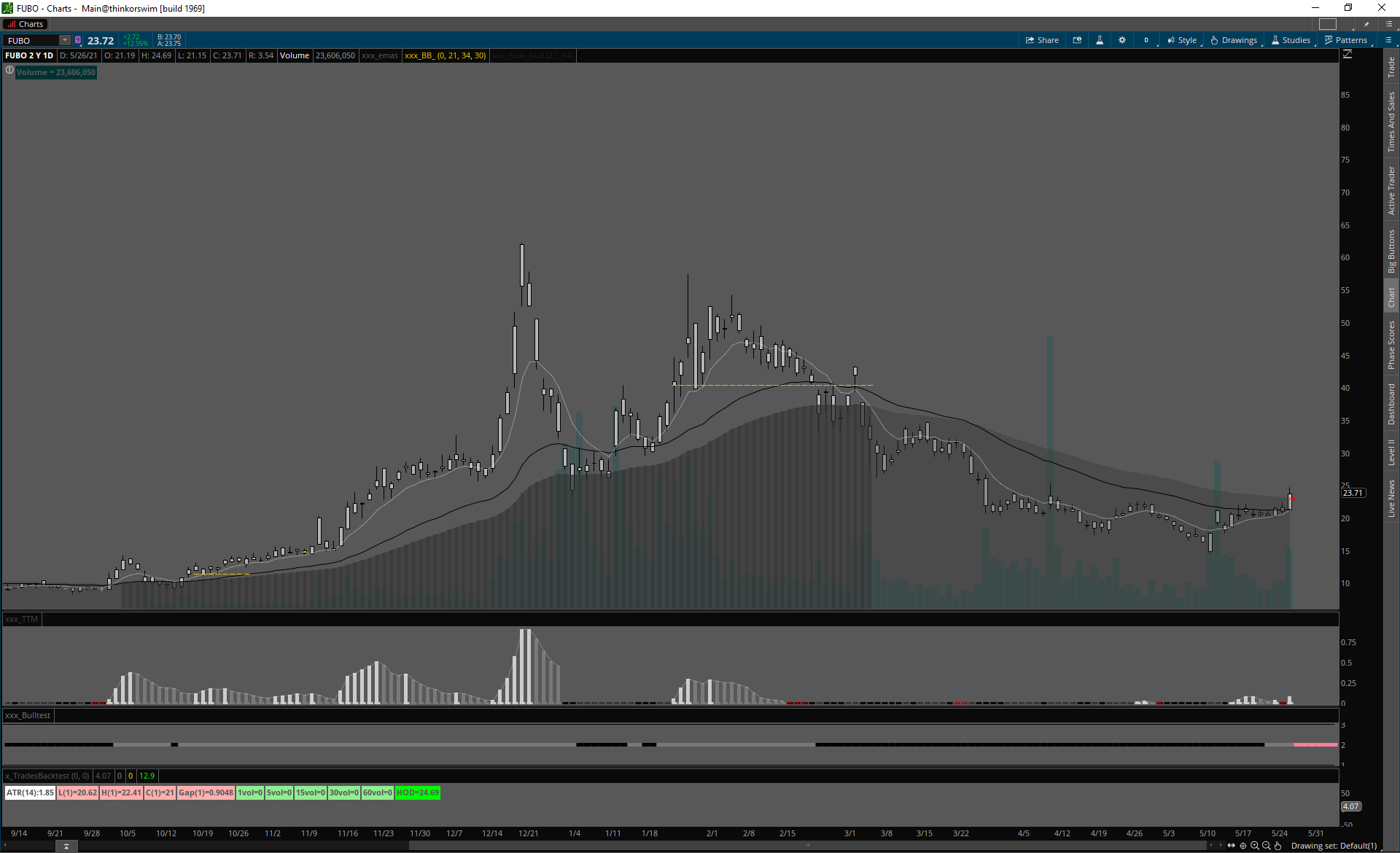Click the crosshair cursor icon
The width and height of the screenshot is (1400, 853).
(x=1243, y=846)
